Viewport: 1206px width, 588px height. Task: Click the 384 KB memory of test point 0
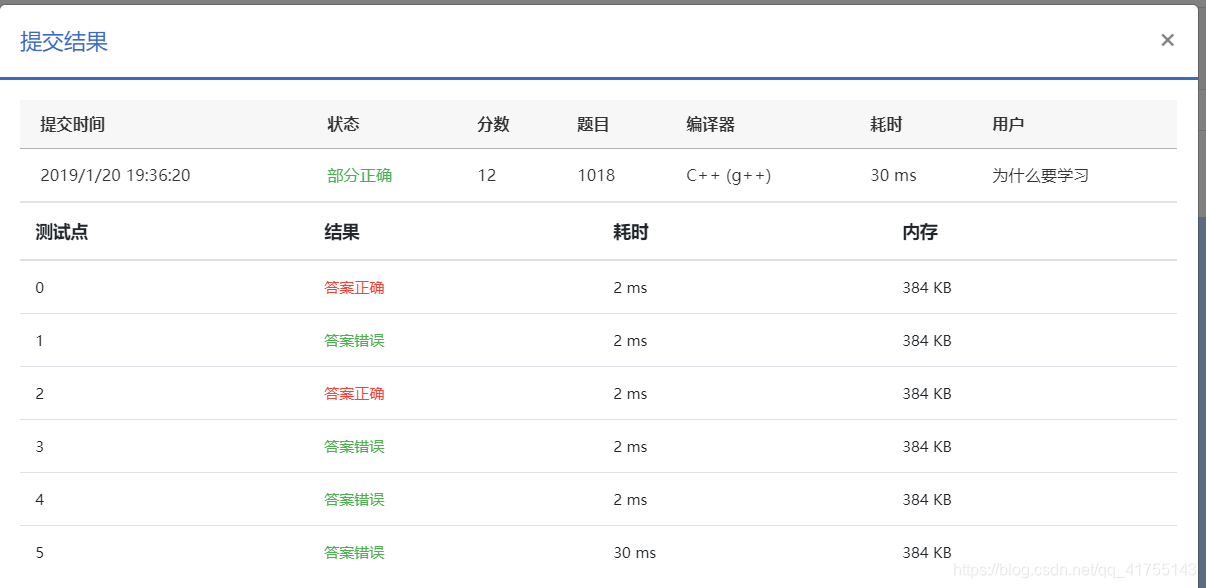927,288
